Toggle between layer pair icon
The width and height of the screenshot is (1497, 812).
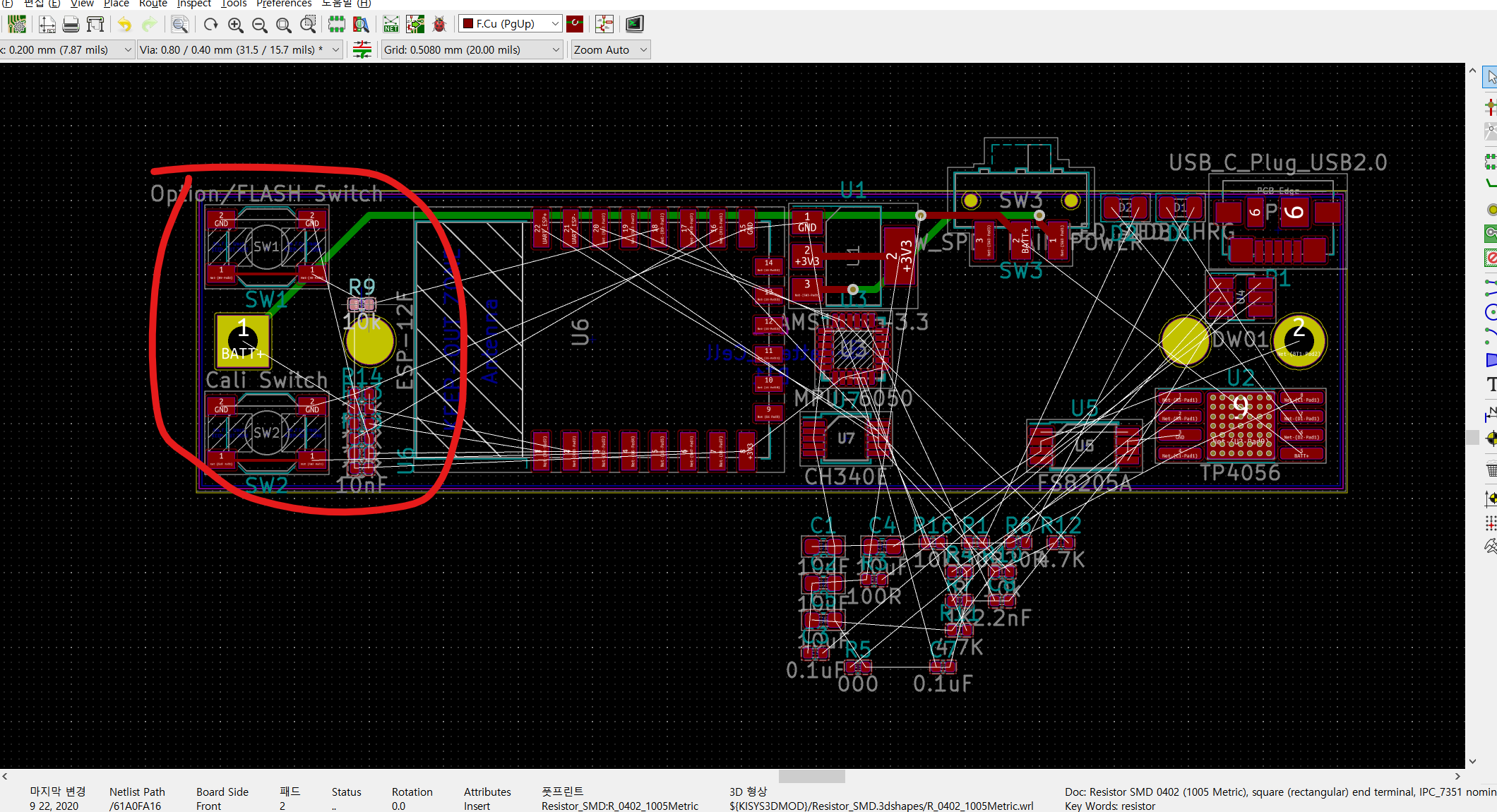pos(575,24)
